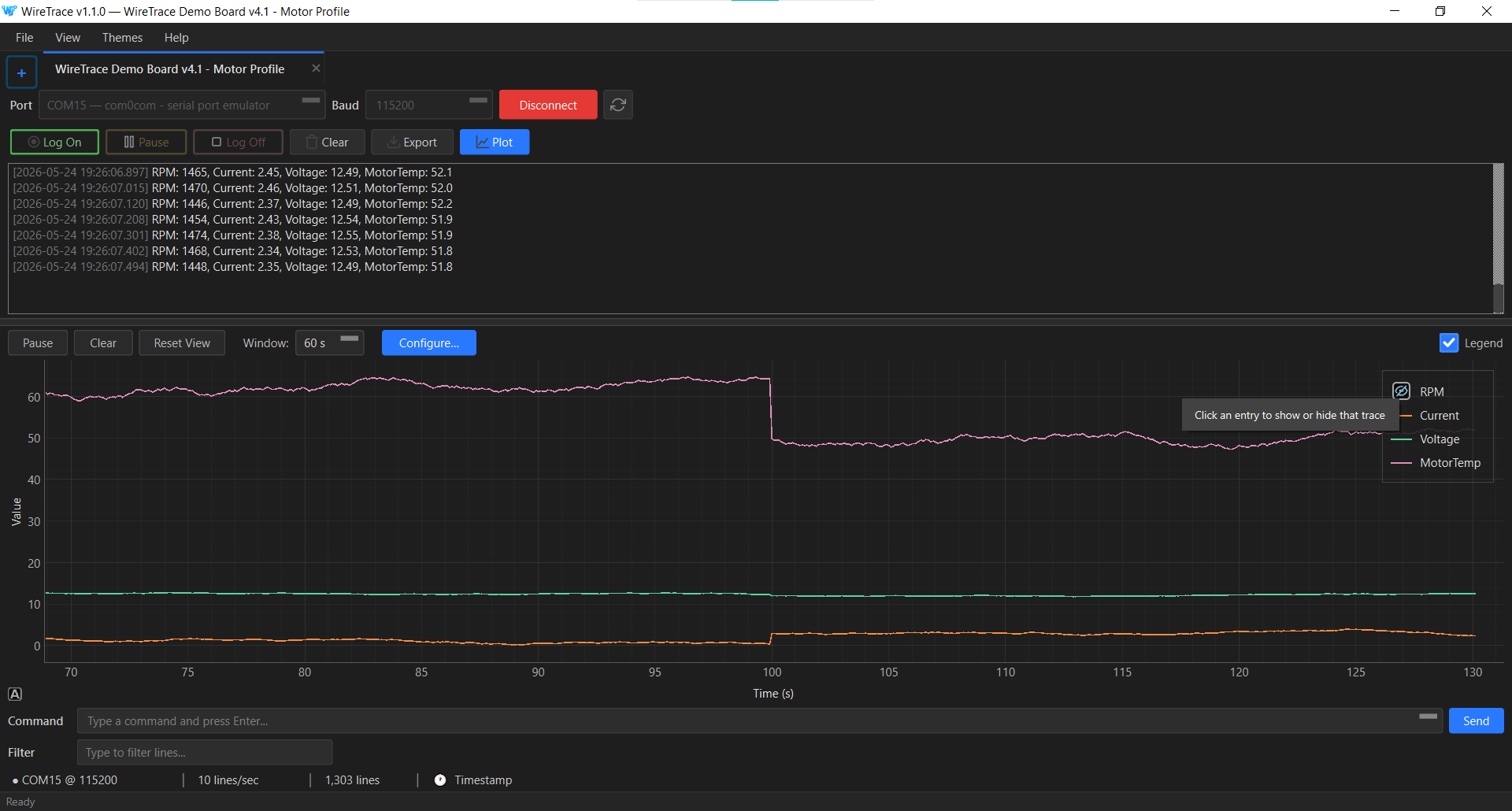Toggle the MotorTemp trace in legend

(1436, 463)
